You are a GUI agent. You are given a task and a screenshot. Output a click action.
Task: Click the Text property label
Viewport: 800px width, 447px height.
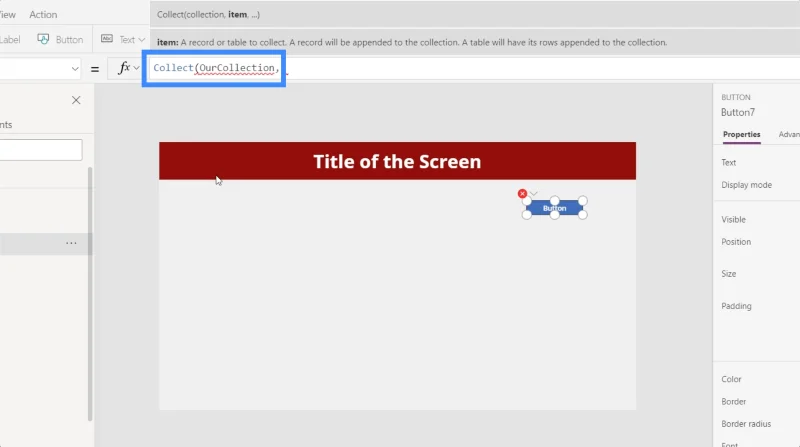(x=729, y=162)
